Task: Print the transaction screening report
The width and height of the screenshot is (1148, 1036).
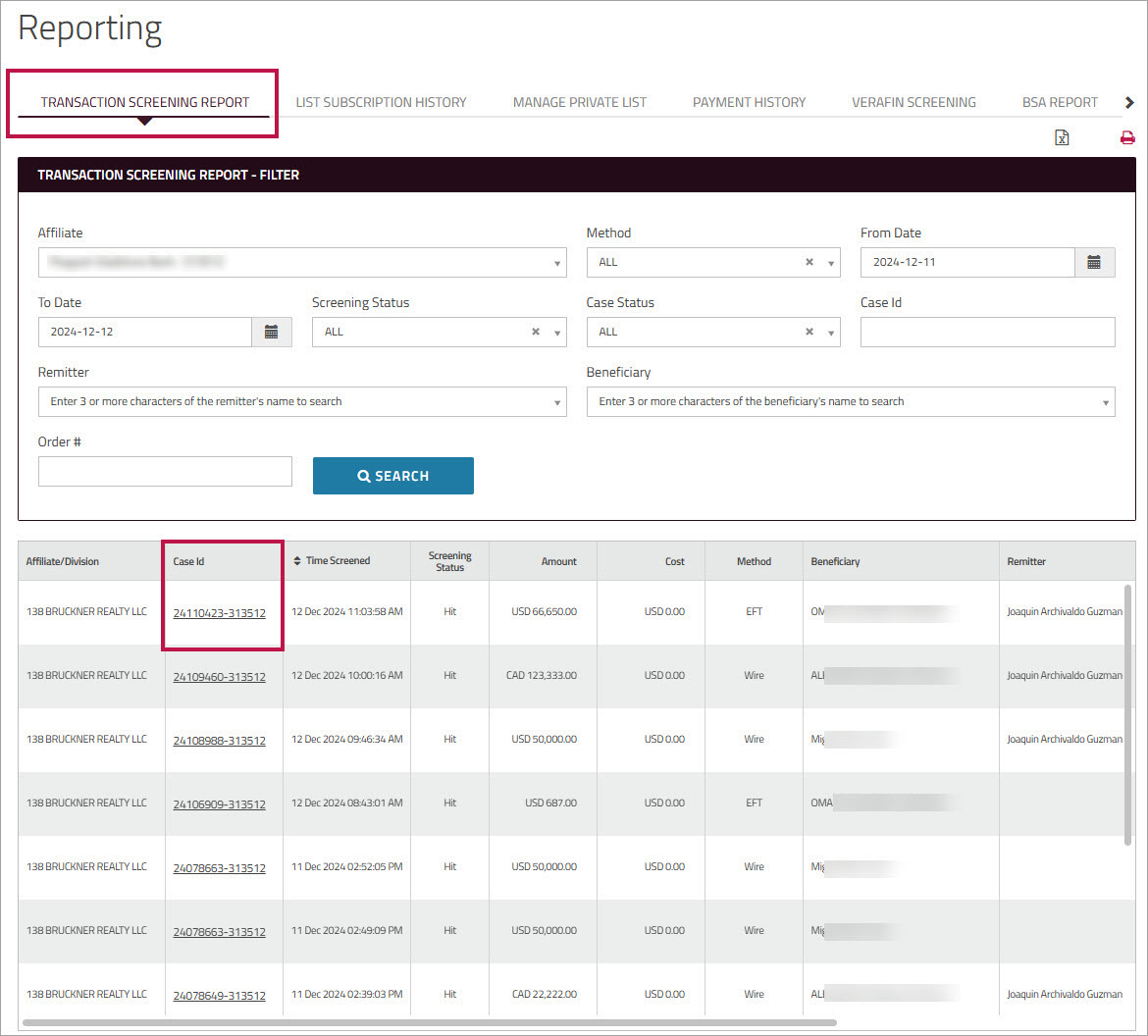Action: click(x=1126, y=137)
